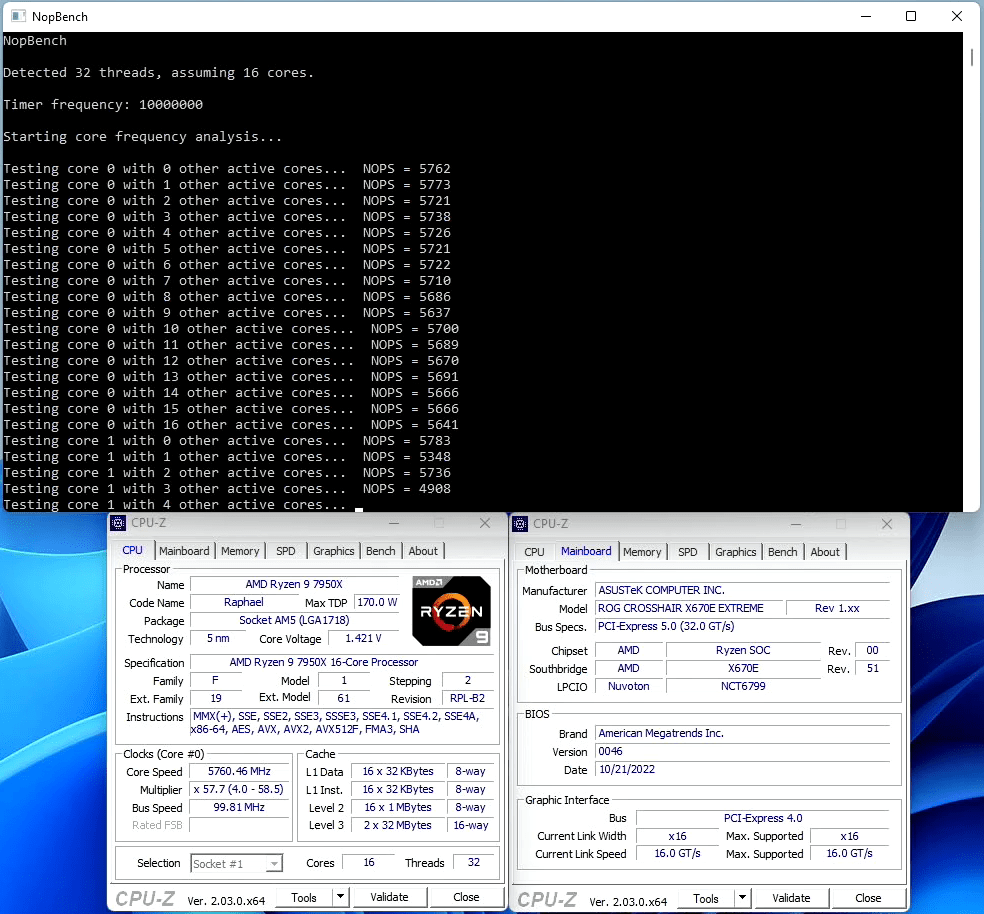This screenshot has width=984, height=914.
Task: Open Bench tab in the Processor window
Action: pos(380,551)
